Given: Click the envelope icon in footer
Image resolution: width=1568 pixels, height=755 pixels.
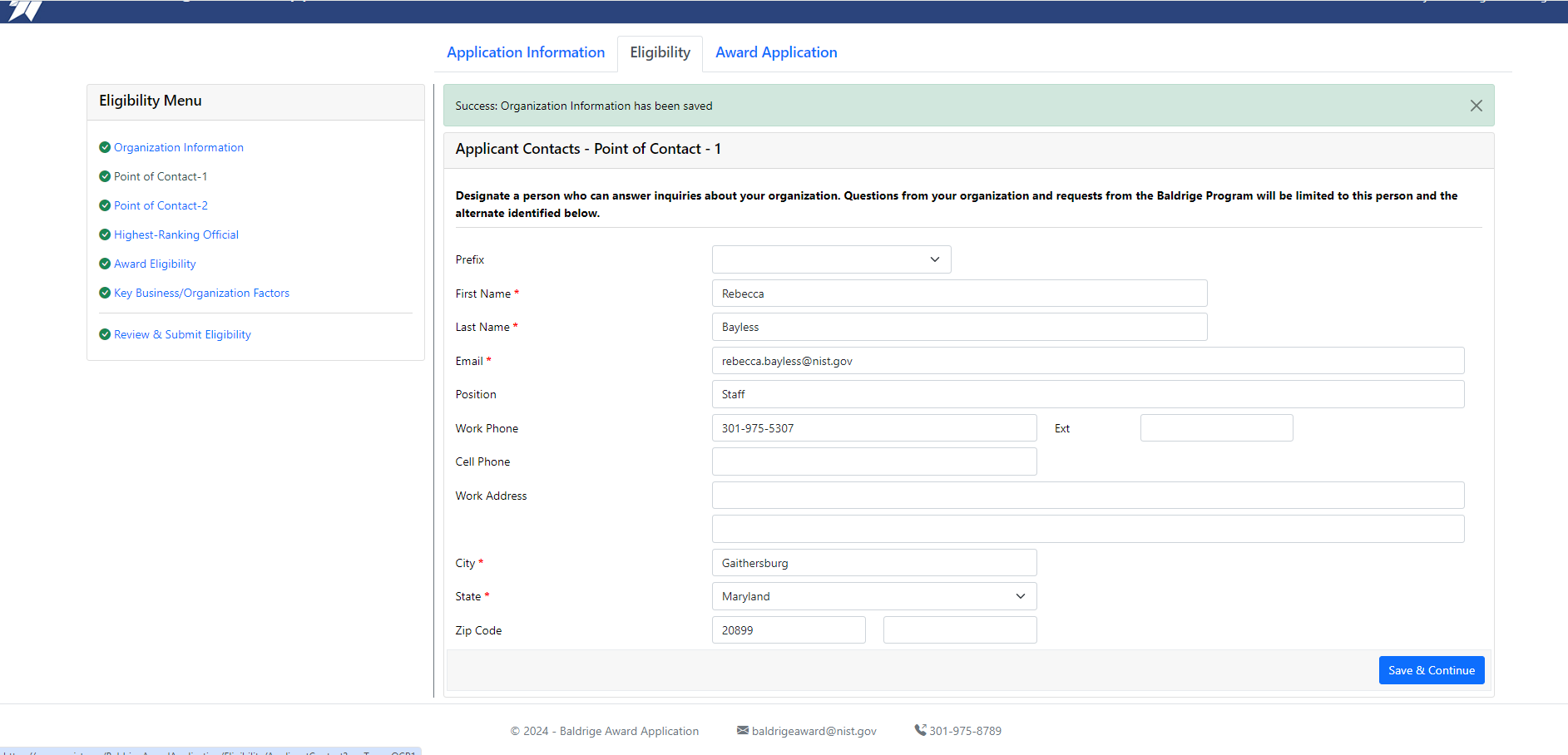Looking at the screenshot, I should click(x=742, y=730).
